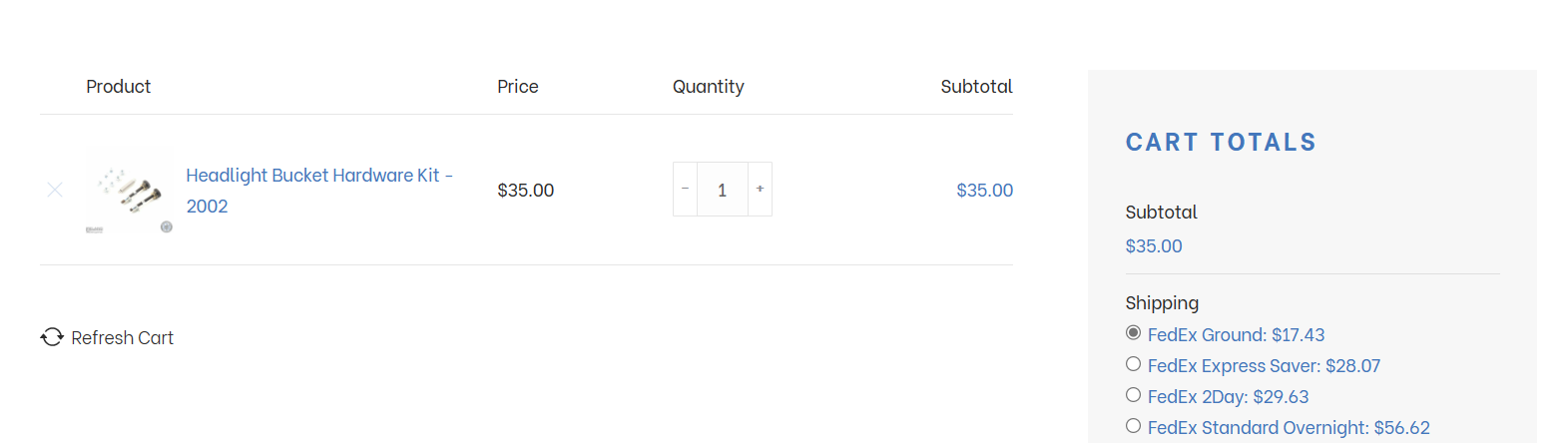Image resolution: width=1568 pixels, height=443 pixels.
Task: Click the cart totals $35.00 subtotal amount
Action: [x=1153, y=246]
